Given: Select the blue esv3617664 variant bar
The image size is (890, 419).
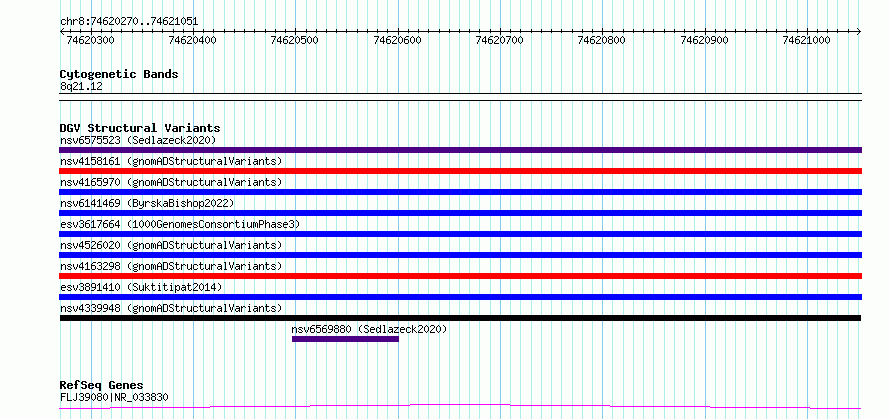Looking at the screenshot, I should (460, 234).
